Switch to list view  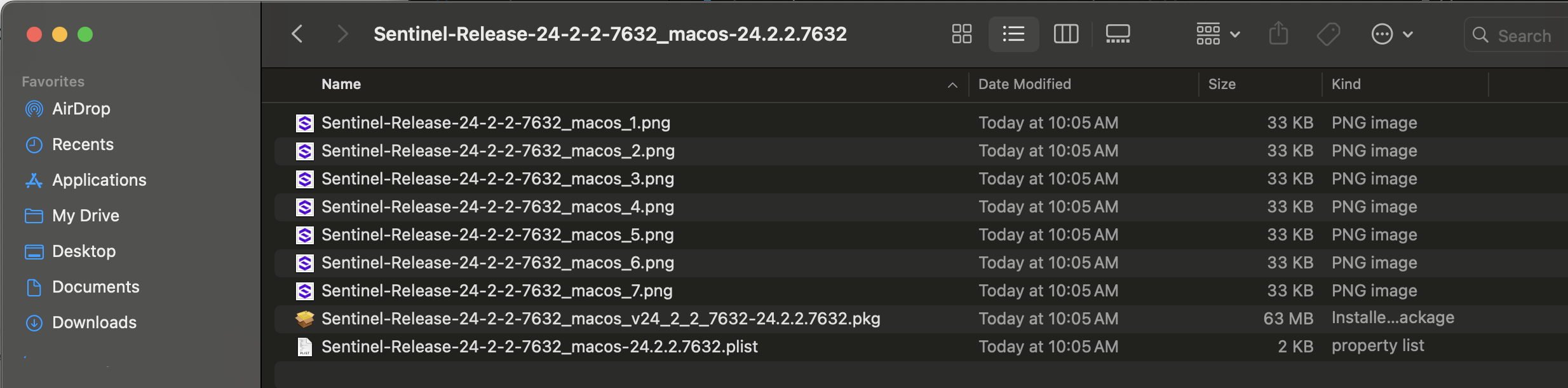[1013, 34]
